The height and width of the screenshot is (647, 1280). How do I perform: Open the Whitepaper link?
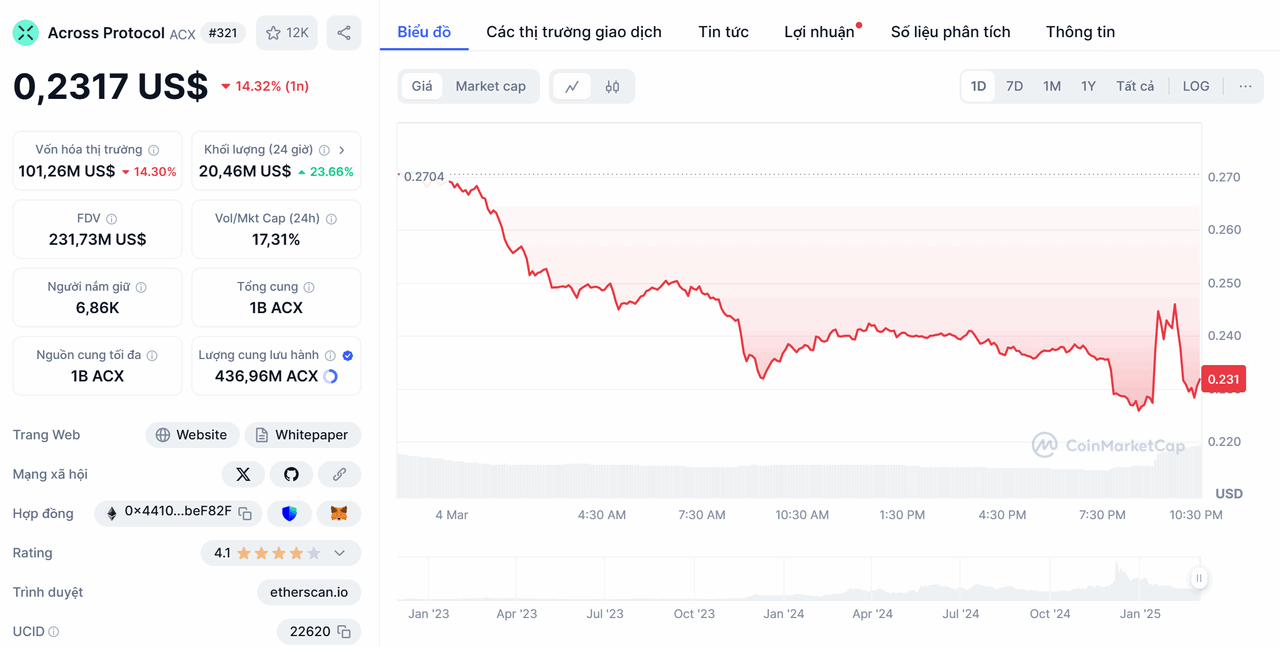point(302,435)
